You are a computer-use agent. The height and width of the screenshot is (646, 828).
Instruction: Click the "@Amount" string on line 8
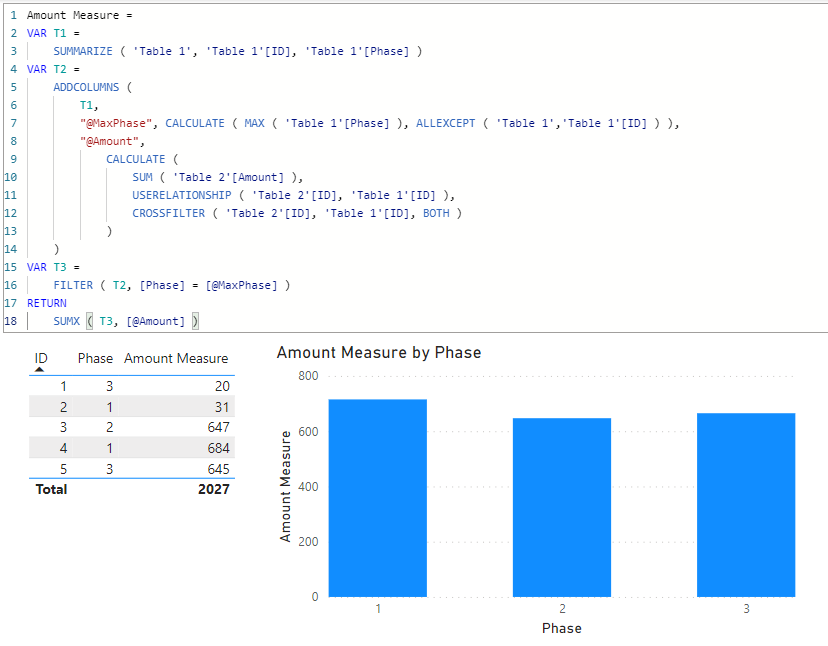click(x=109, y=141)
